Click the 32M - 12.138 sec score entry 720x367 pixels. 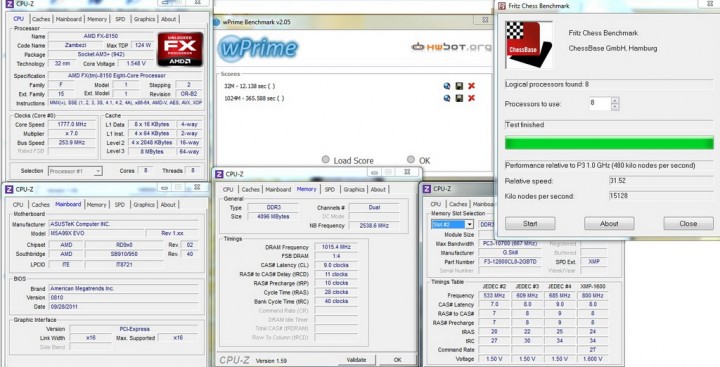tap(249, 86)
